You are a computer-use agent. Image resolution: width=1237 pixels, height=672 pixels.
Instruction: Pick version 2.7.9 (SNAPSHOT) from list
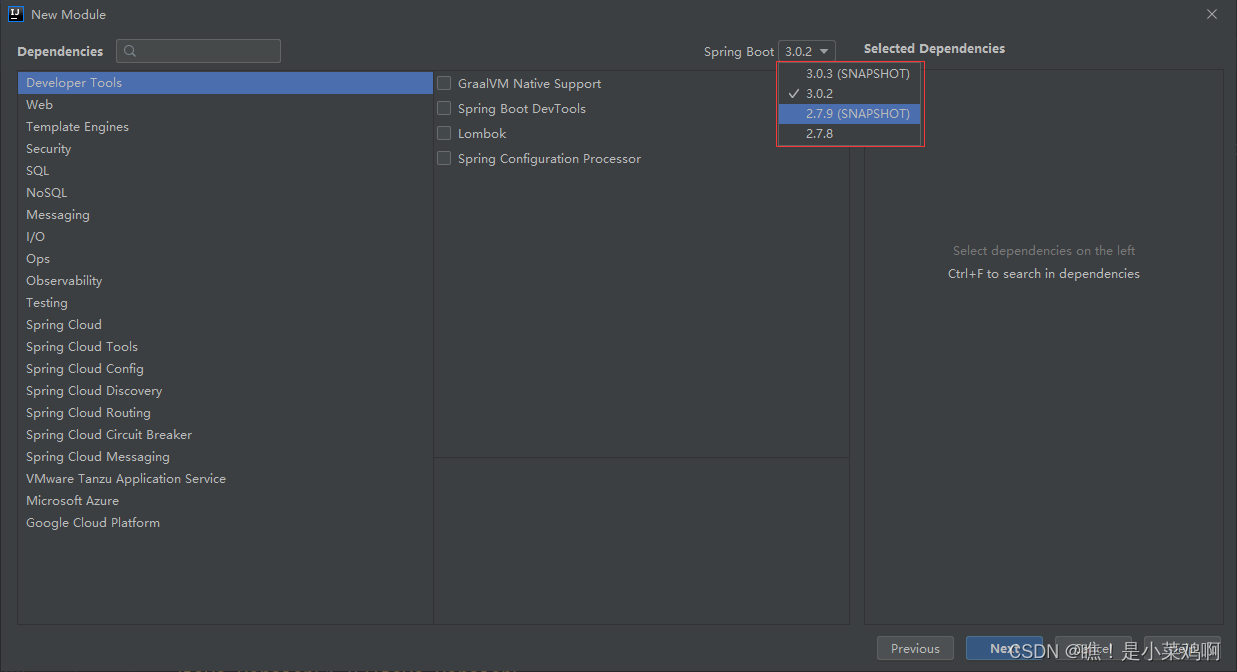[x=849, y=114]
